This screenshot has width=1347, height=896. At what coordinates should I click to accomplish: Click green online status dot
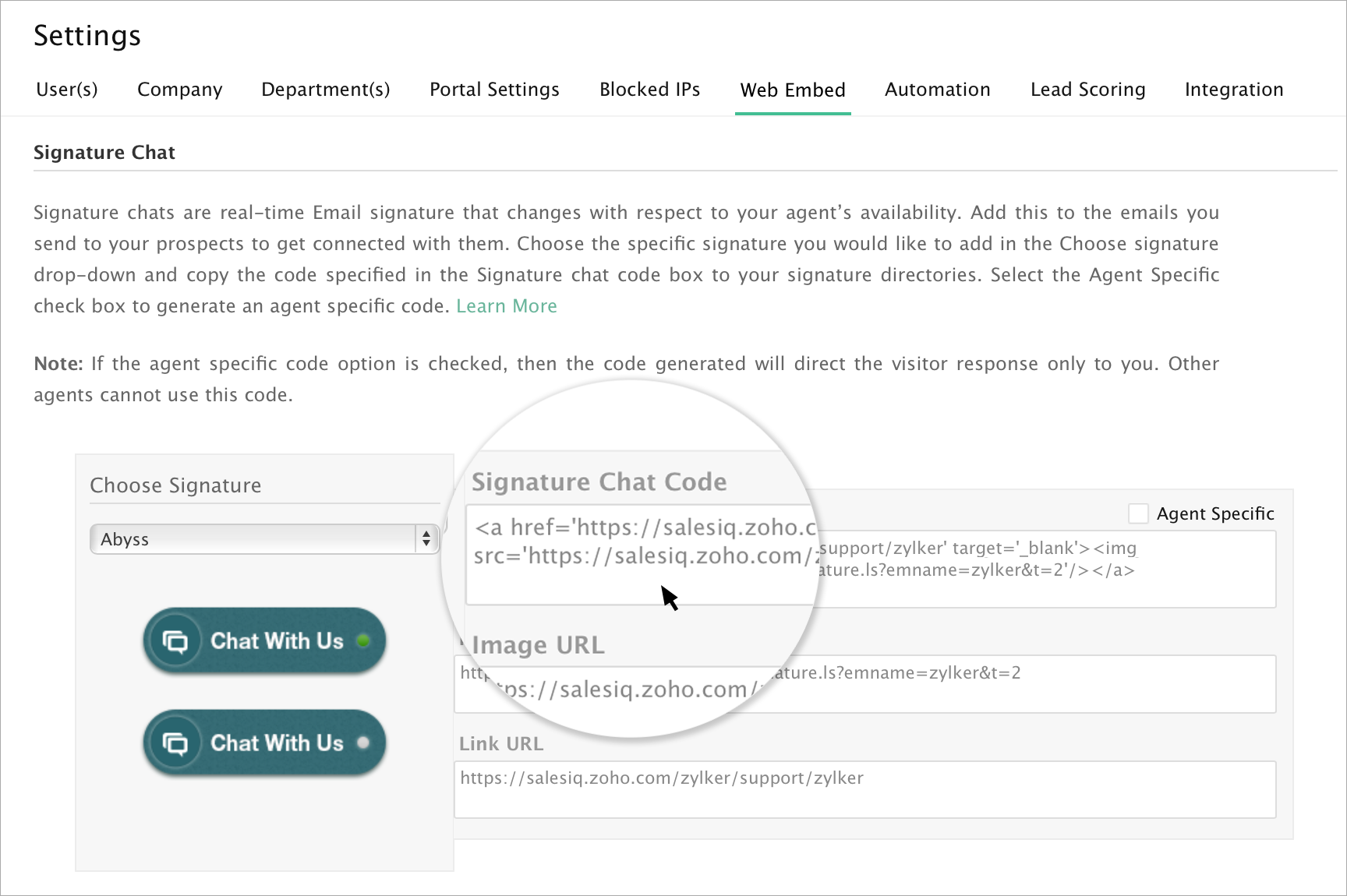coord(362,640)
